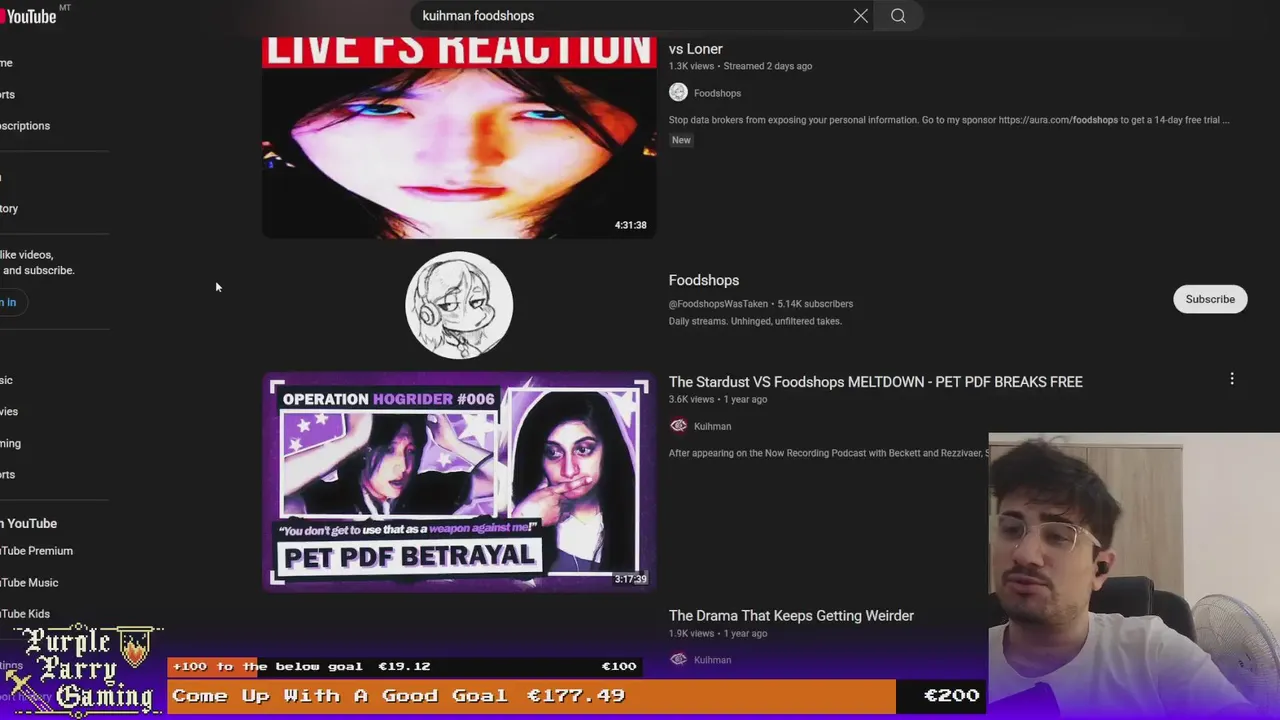1280x720 pixels.
Task: Open Foodshops channel name under 'vs Loner' video
Action: [x=717, y=93]
